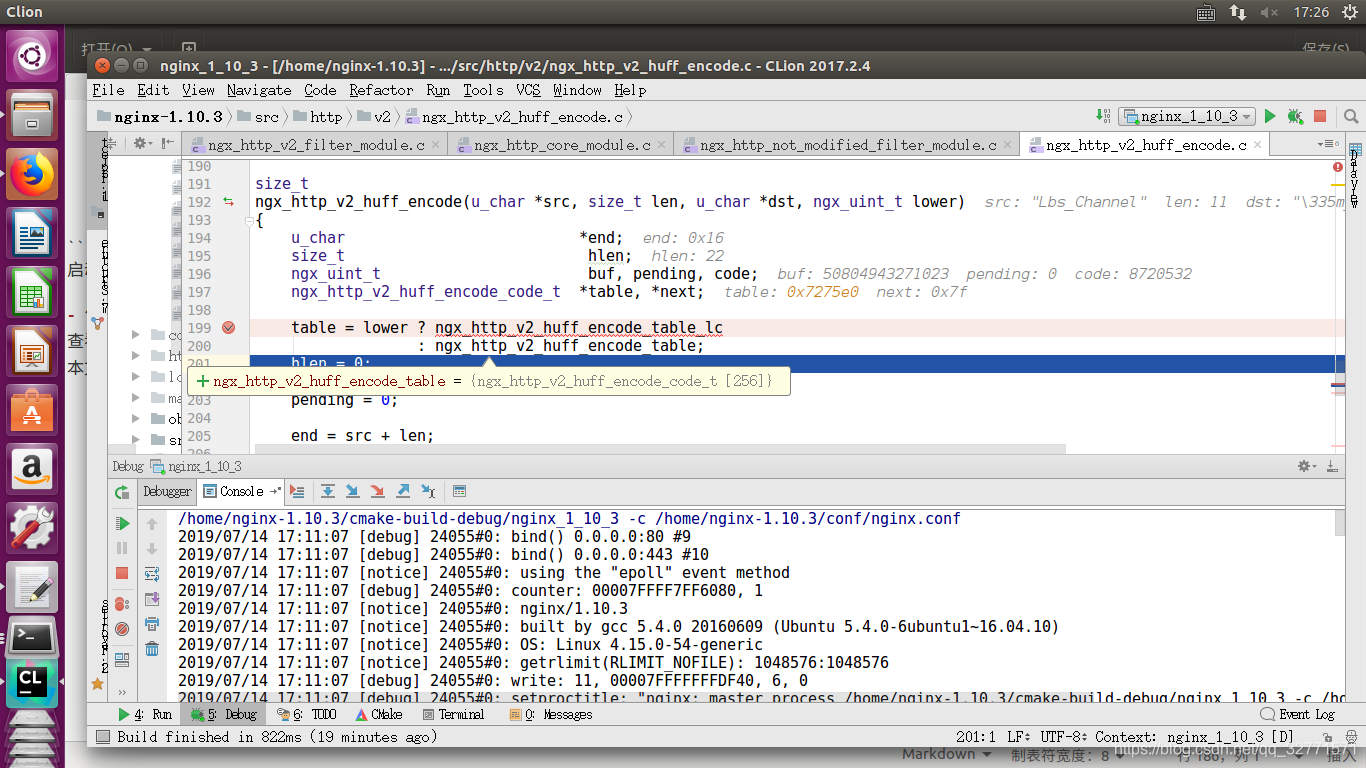This screenshot has width=1366, height=768.
Task: Click Scroll to End console icon
Action: (152, 599)
